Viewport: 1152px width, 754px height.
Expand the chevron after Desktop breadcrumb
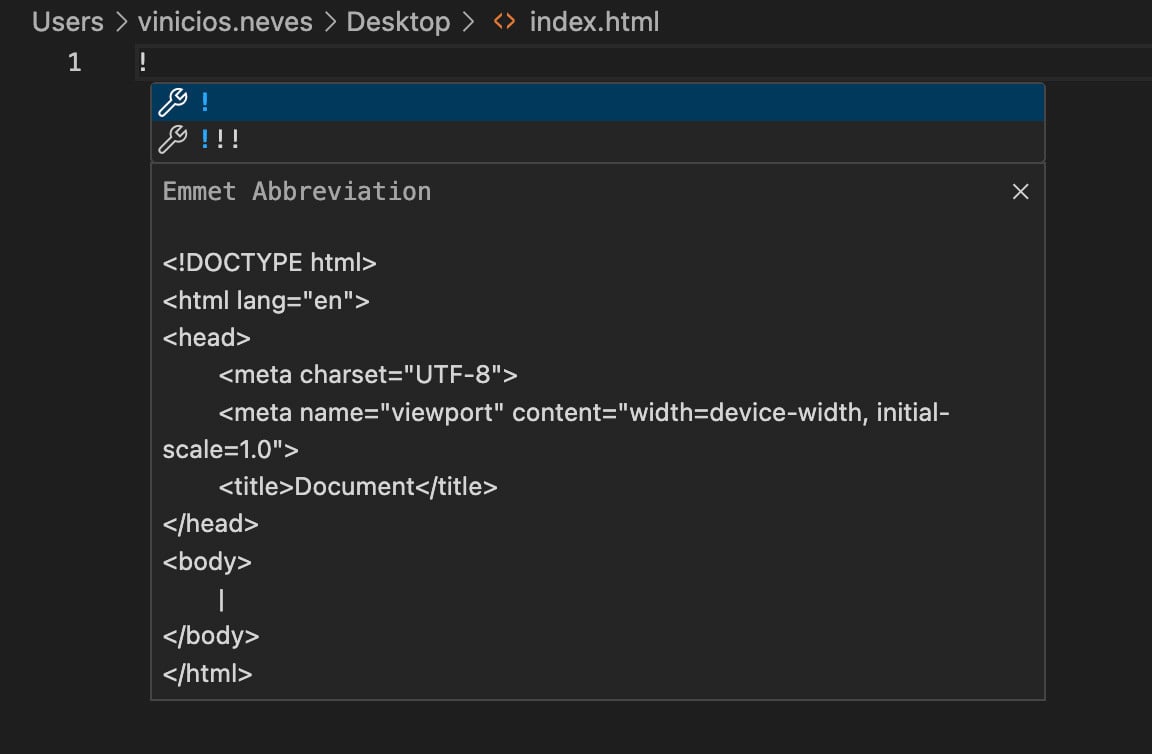(468, 22)
